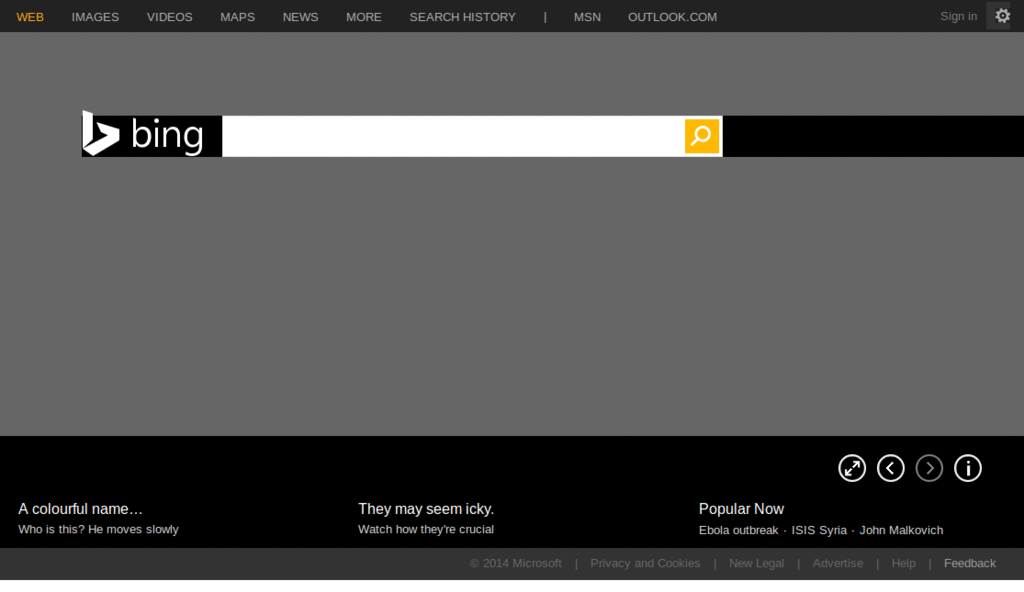Open settings gear icon in header
Screen dimensions: 1024x592
(x=1002, y=16)
